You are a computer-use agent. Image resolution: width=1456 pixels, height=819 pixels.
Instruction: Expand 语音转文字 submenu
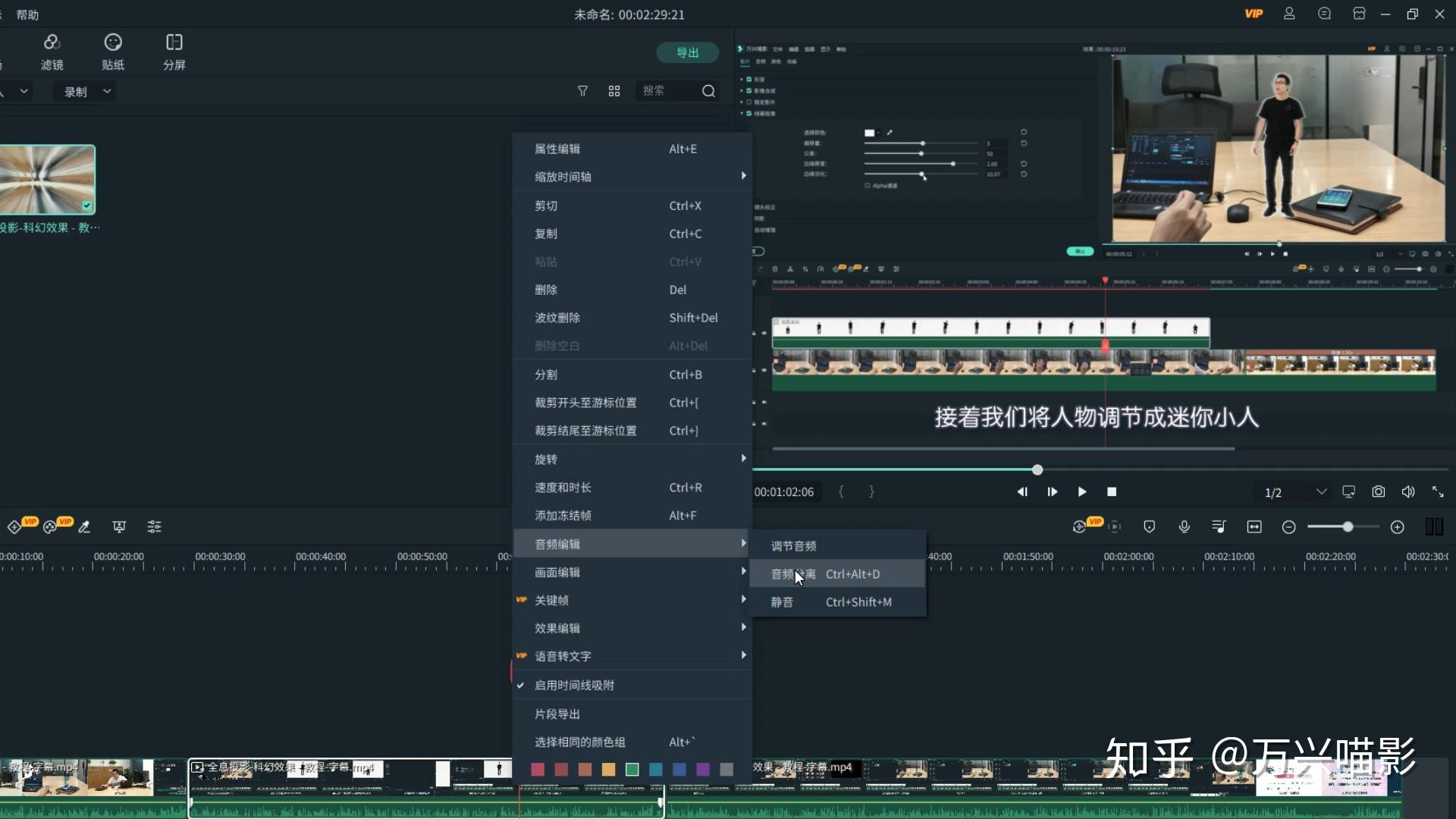(632, 656)
